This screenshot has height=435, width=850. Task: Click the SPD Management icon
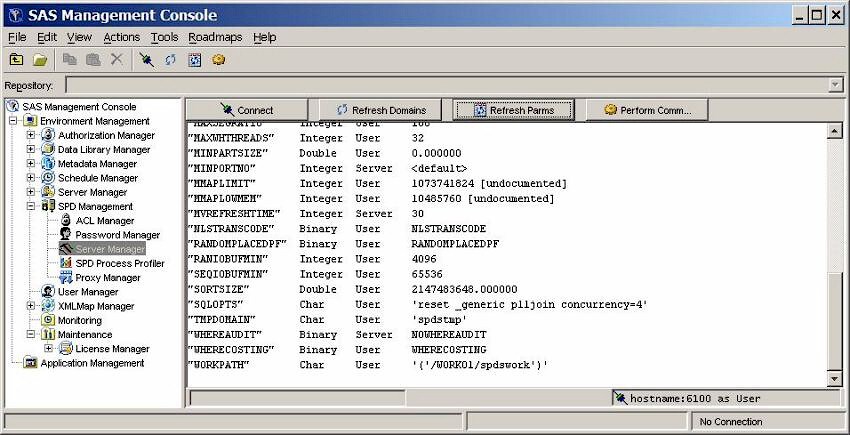[48, 206]
